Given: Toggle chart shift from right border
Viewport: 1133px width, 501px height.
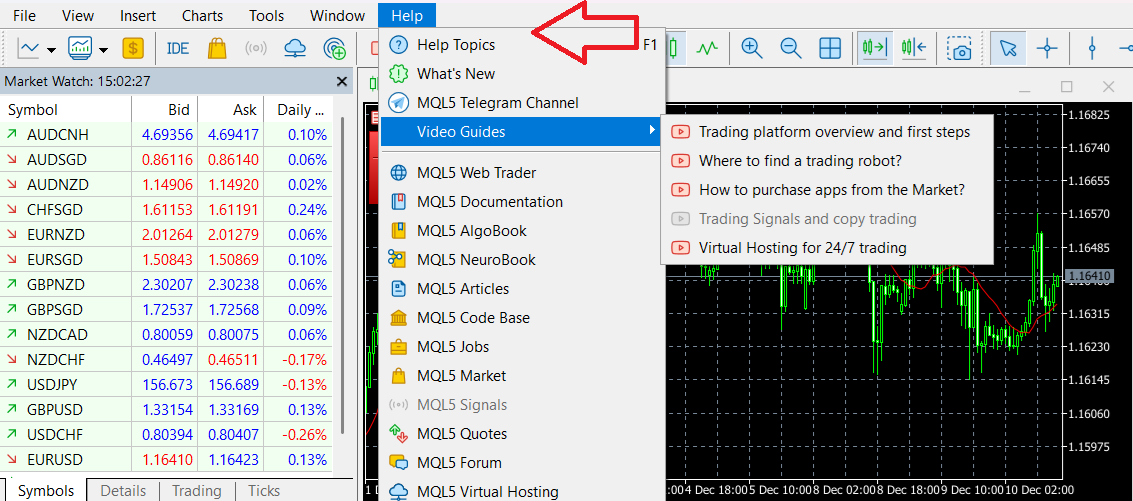Looking at the screenshot, I should (914, 48).
